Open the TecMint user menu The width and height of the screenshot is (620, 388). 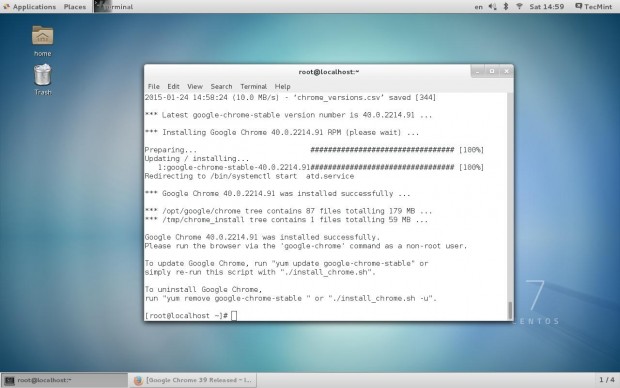pyautogui.click(x=594, y=7)
